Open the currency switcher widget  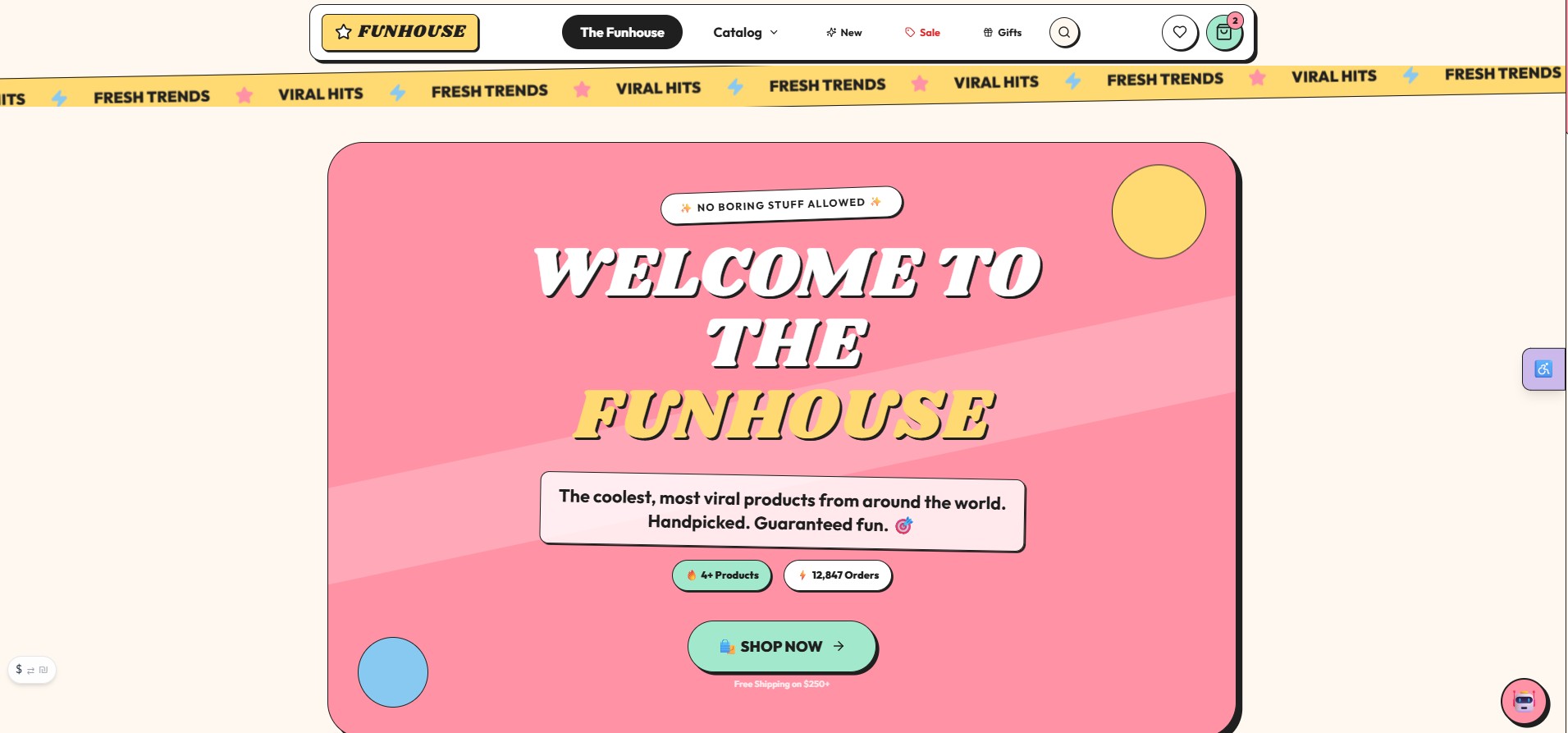pos(32,670)
